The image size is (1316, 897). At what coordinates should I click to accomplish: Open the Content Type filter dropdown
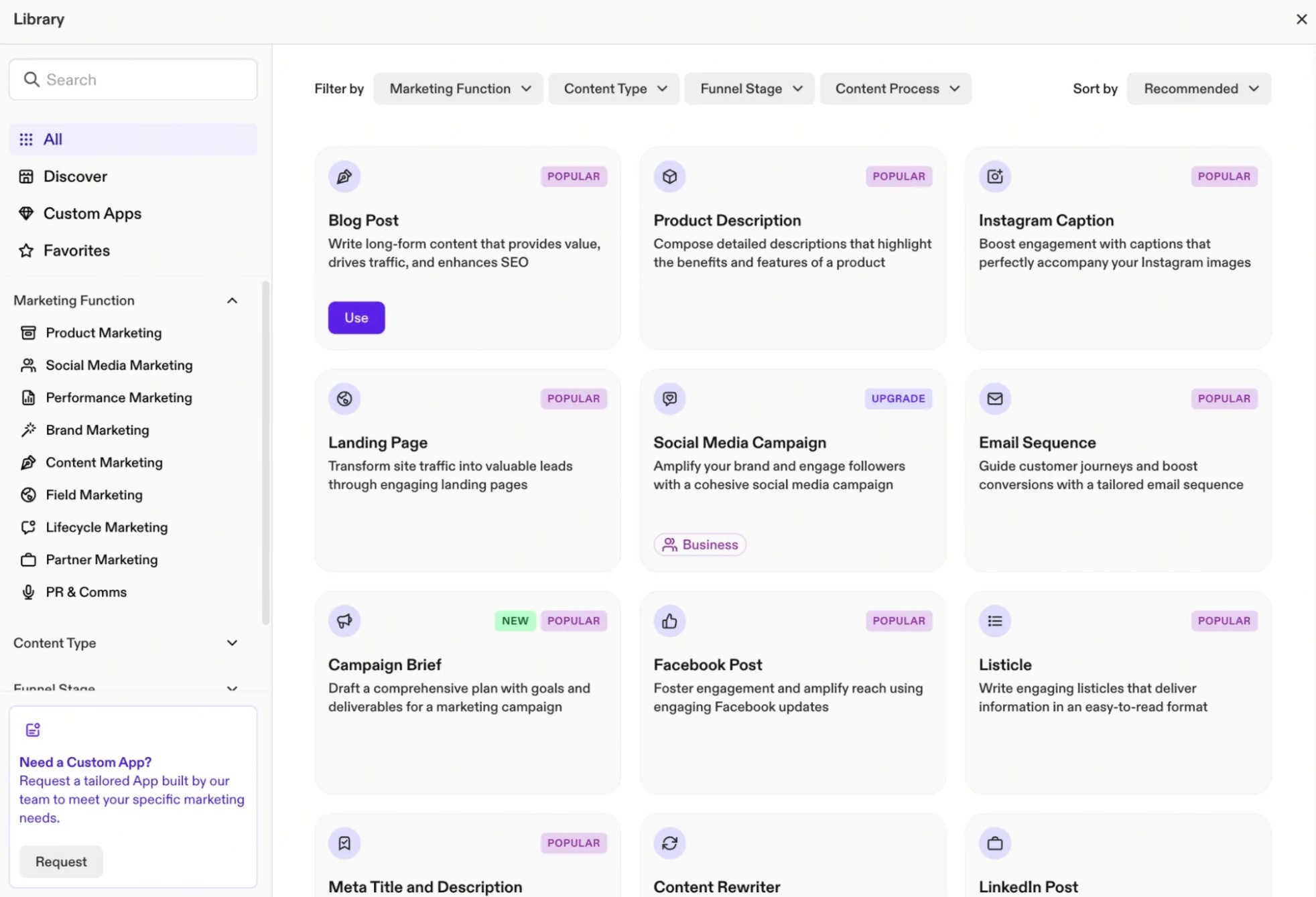[x=614, y=88]
